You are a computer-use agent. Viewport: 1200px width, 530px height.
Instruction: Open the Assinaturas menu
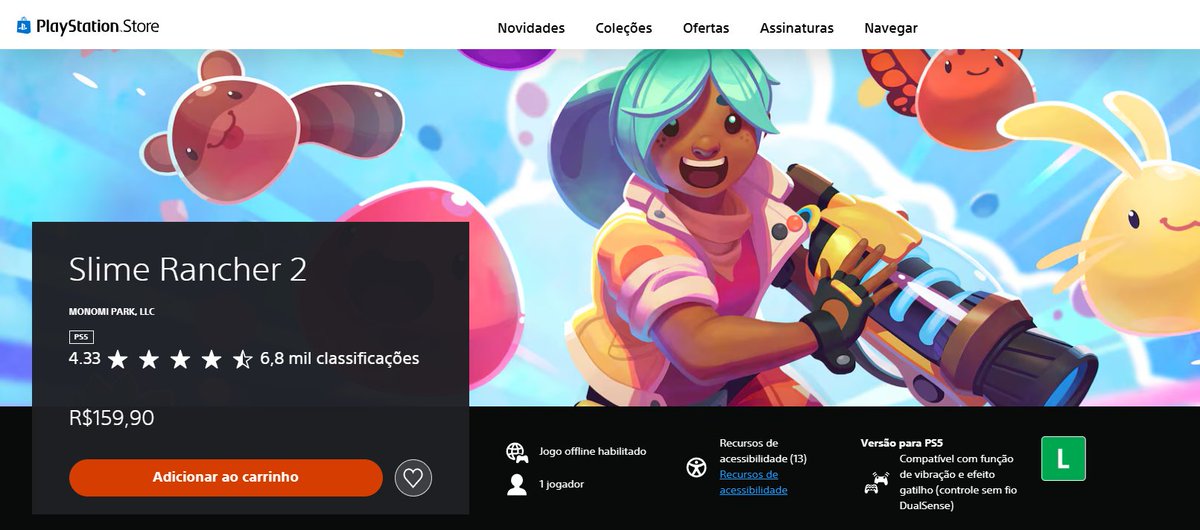(796, 28)
